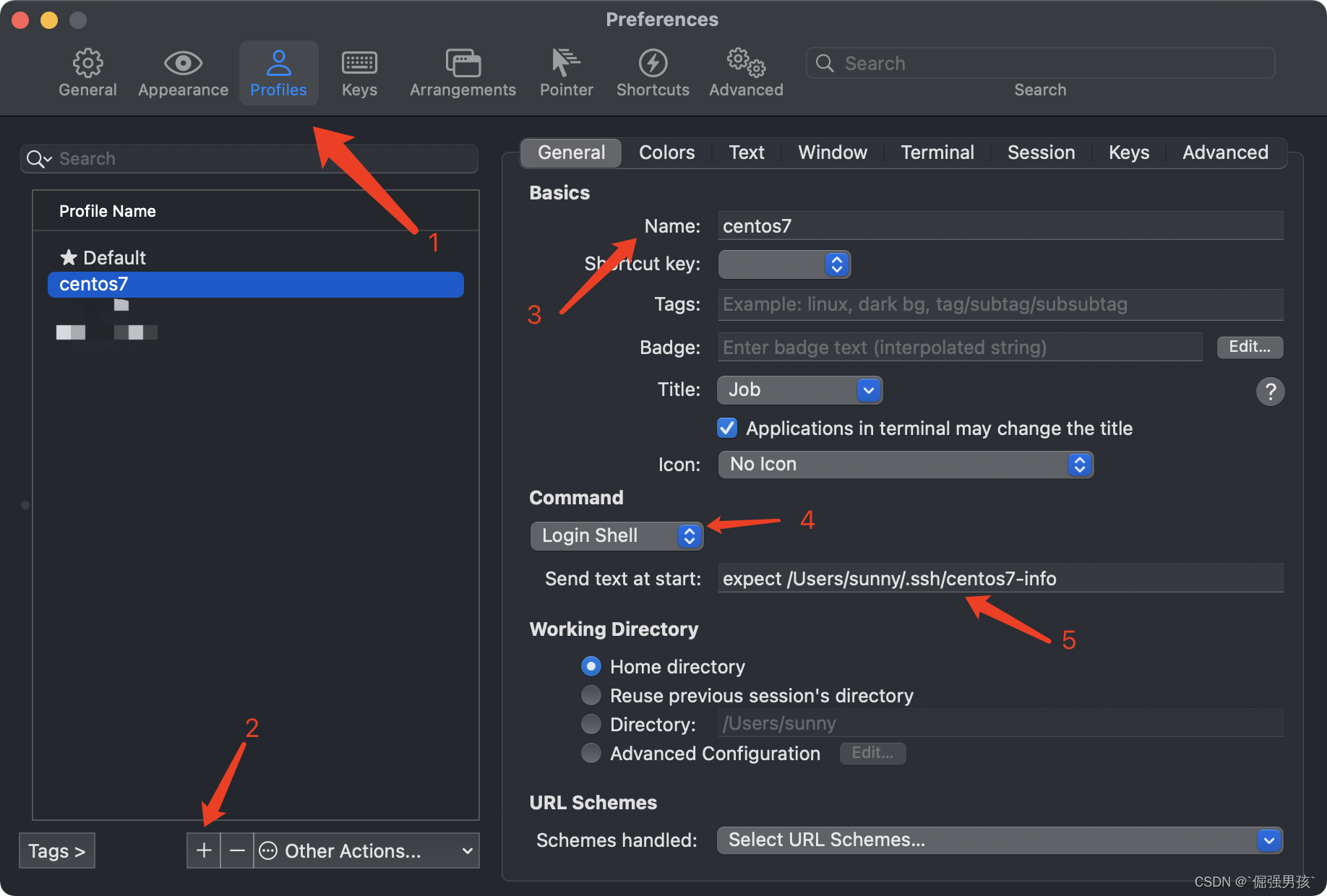Viewport: 1327px width, 896px height.
Task: Switch to the Terminal tab
Action: 937,152
